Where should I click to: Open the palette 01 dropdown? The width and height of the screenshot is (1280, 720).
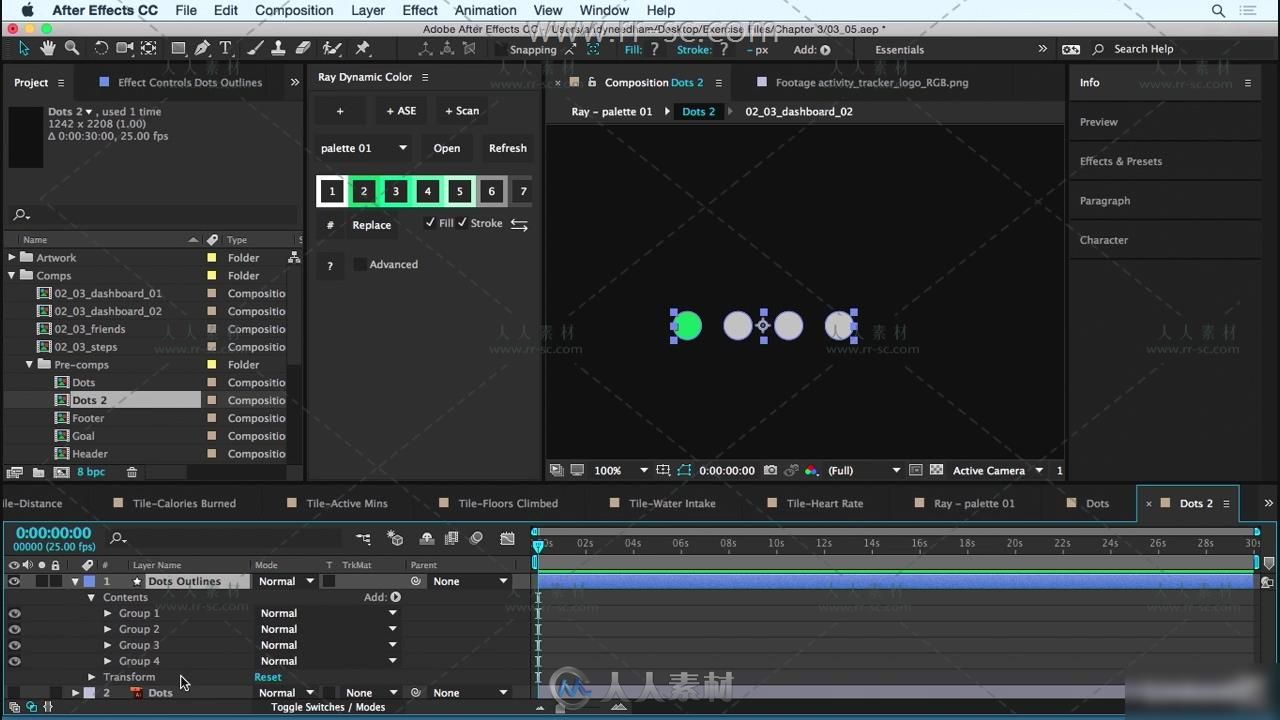pyautogui.click(x=364, y=148)
